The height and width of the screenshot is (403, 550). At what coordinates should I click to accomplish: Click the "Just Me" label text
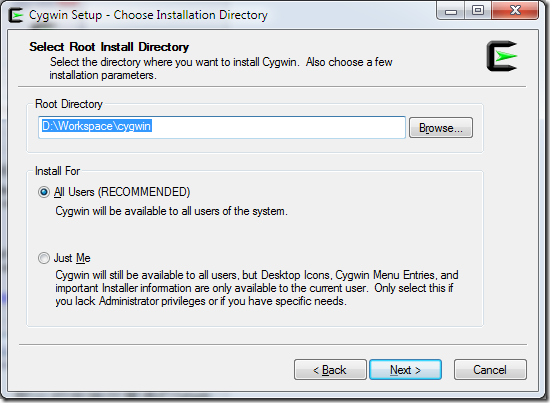pos(72,258)
